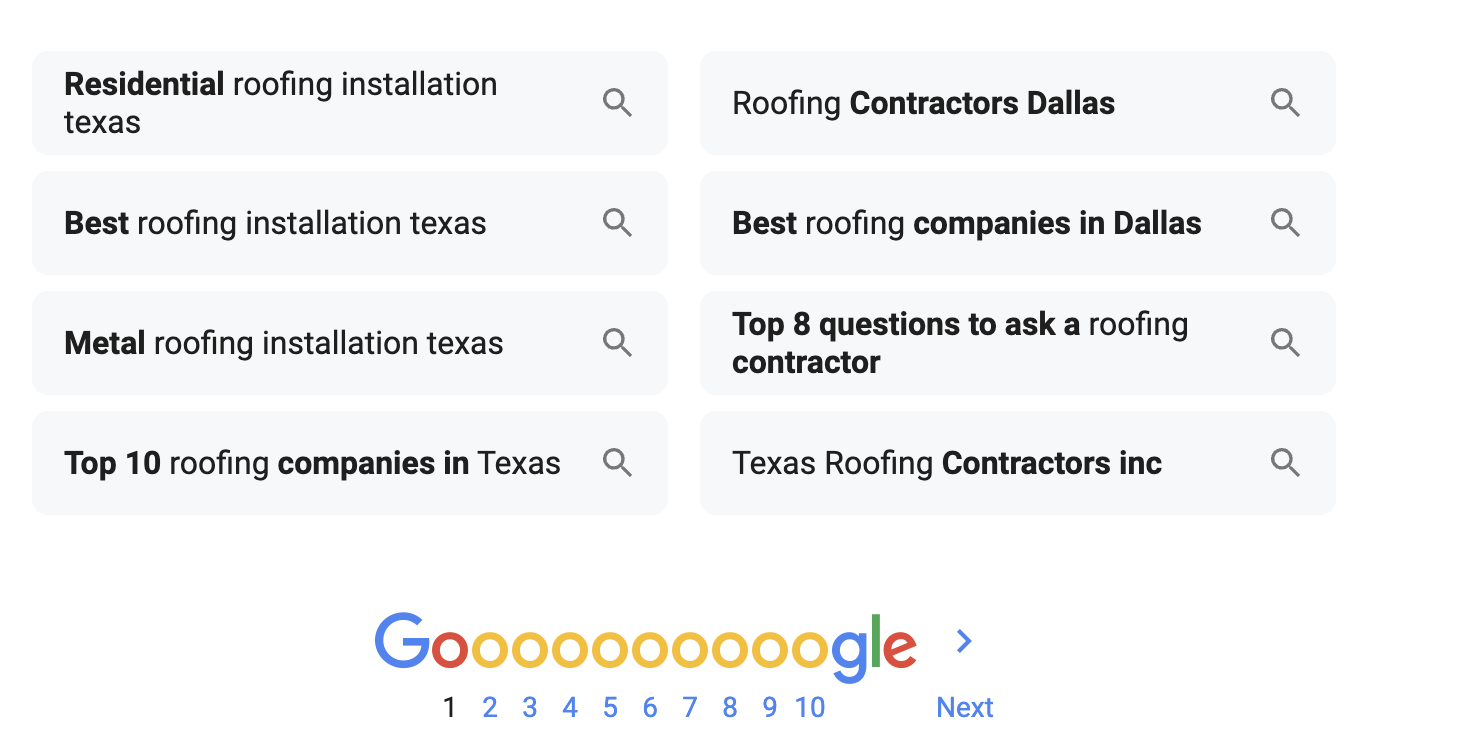Select Top 10 roofing companies in Texas
The image size is (1478, 744).
click(x=311, y=463)
